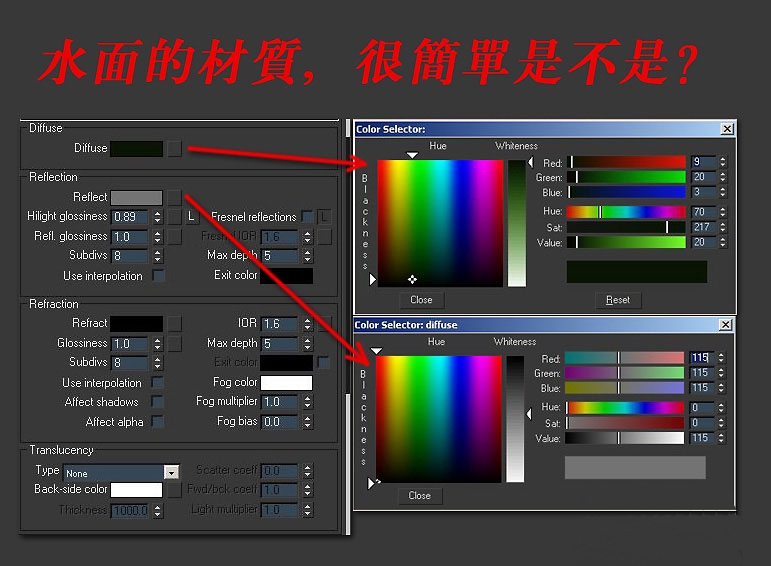
Task: Pick a color in the top Color Selector hue field
Action: [441, 223]
